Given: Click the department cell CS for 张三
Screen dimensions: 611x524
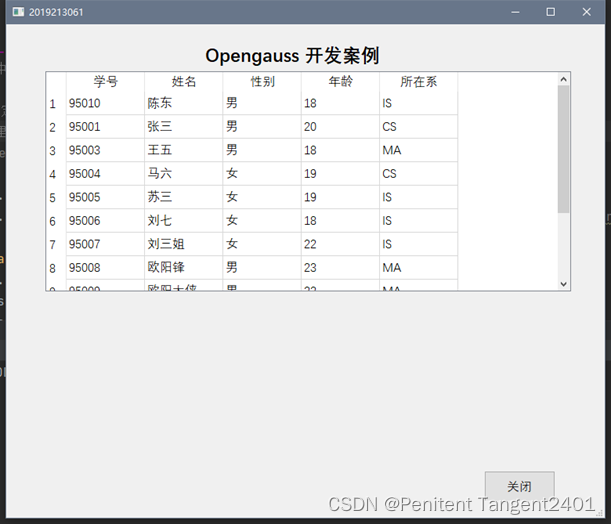Looking at the screenshot, I should coord(419,127).
